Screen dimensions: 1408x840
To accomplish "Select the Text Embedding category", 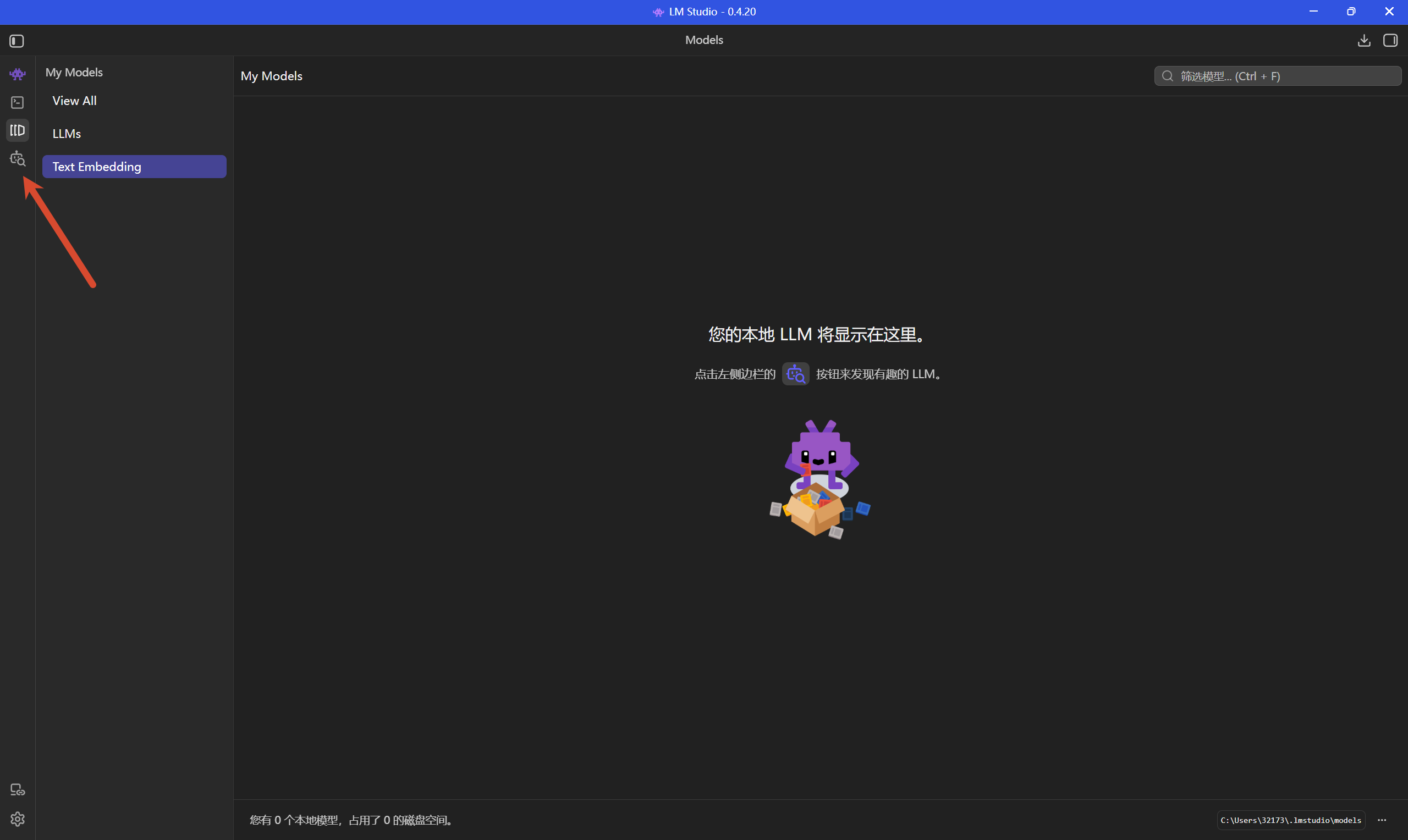I will (x=134, y=167).
